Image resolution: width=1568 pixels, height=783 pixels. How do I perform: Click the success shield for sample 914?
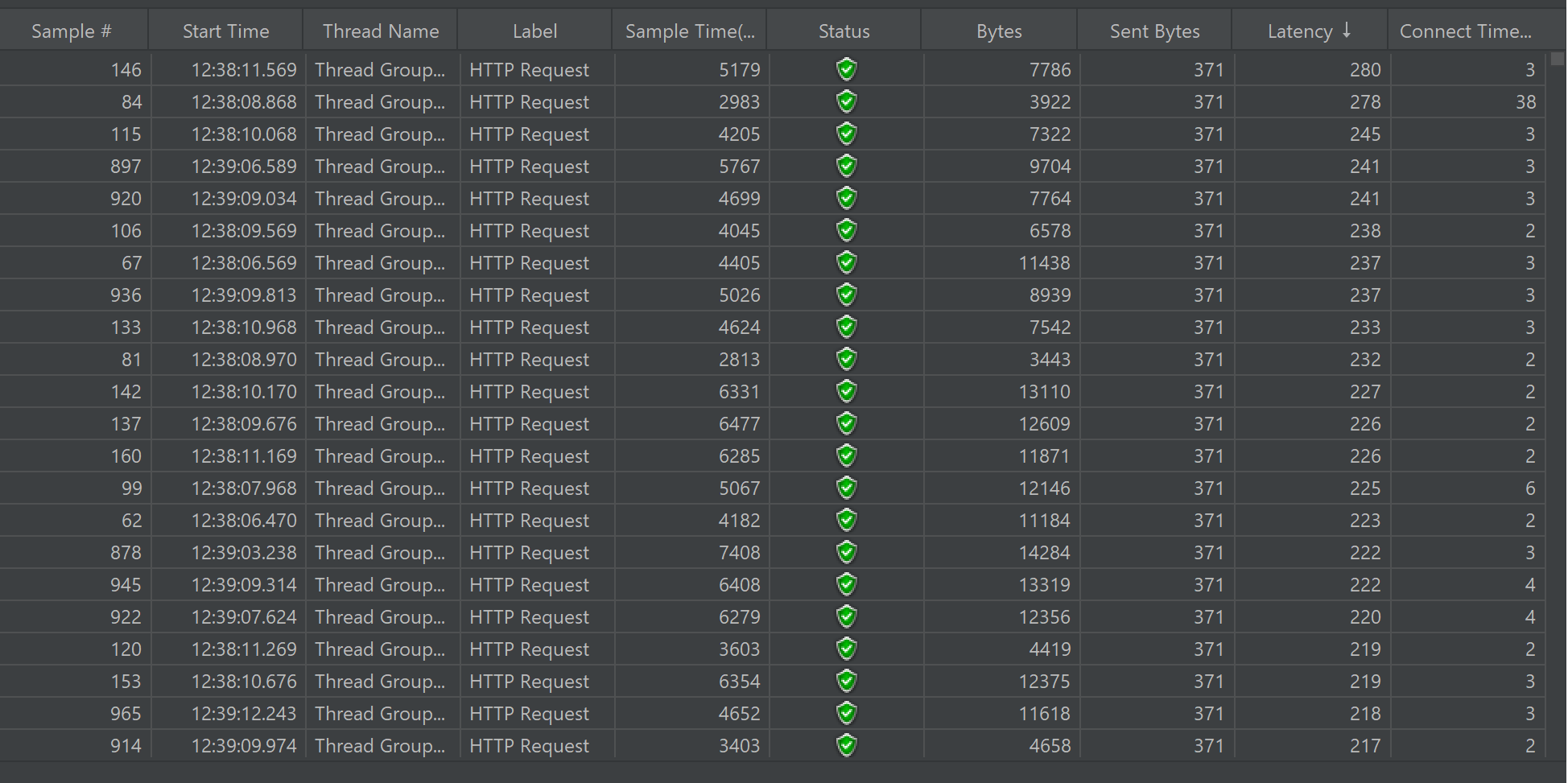(845, 746)
